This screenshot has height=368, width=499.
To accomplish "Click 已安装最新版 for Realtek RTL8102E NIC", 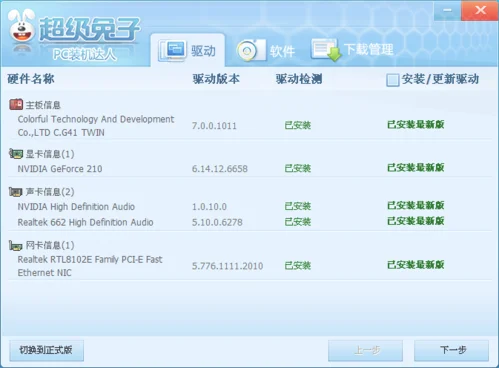I will coord(416,265).
